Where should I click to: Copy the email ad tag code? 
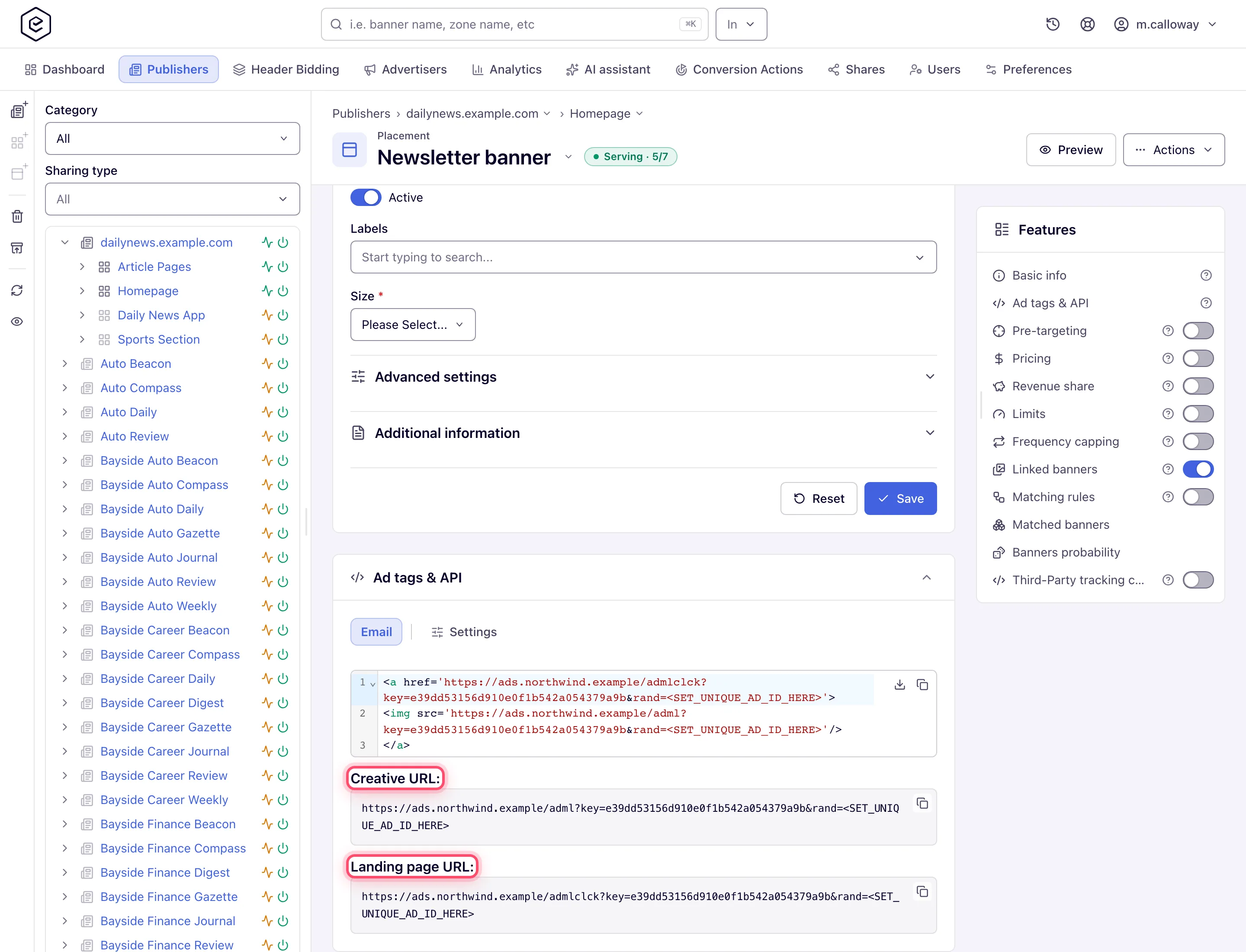(922, 685)
